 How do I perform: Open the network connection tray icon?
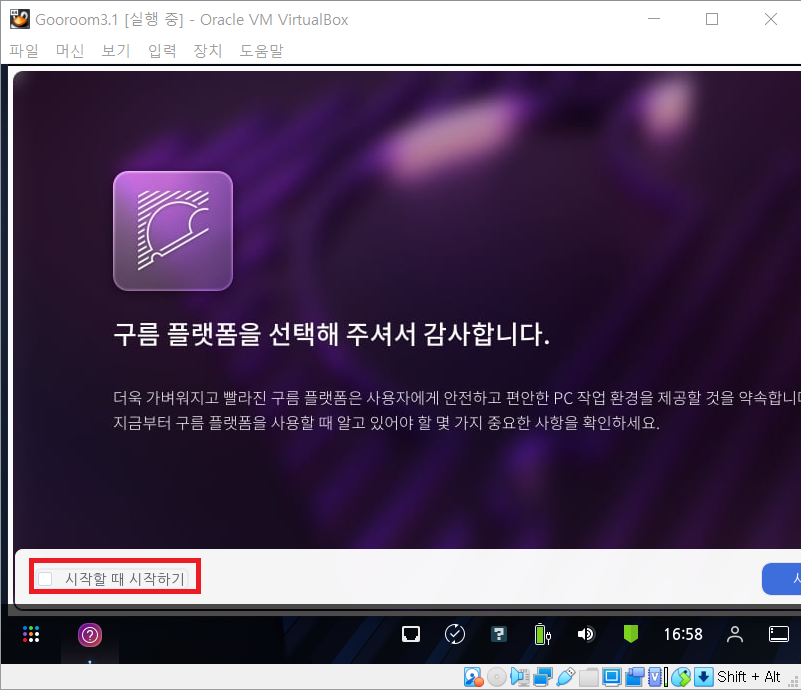click(411, 636)
